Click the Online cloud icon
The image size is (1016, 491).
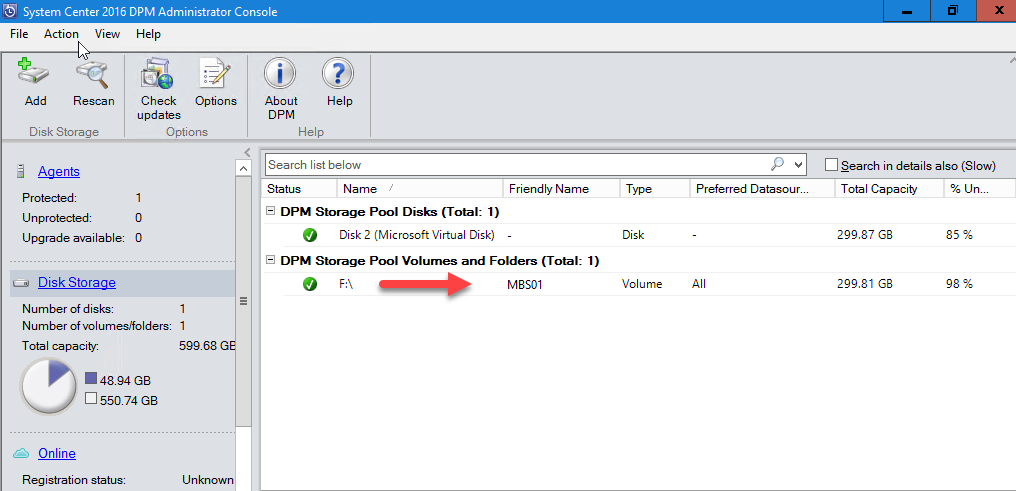point(21,453)
